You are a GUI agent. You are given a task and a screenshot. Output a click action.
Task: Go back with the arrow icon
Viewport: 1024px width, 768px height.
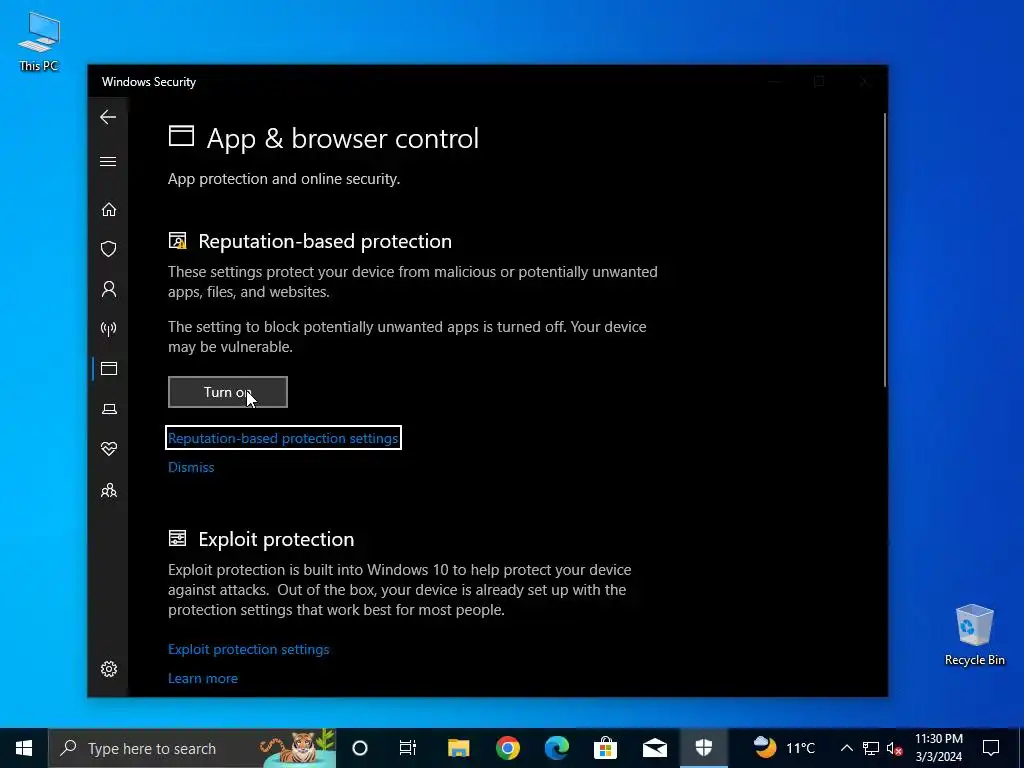pos(108,117)
